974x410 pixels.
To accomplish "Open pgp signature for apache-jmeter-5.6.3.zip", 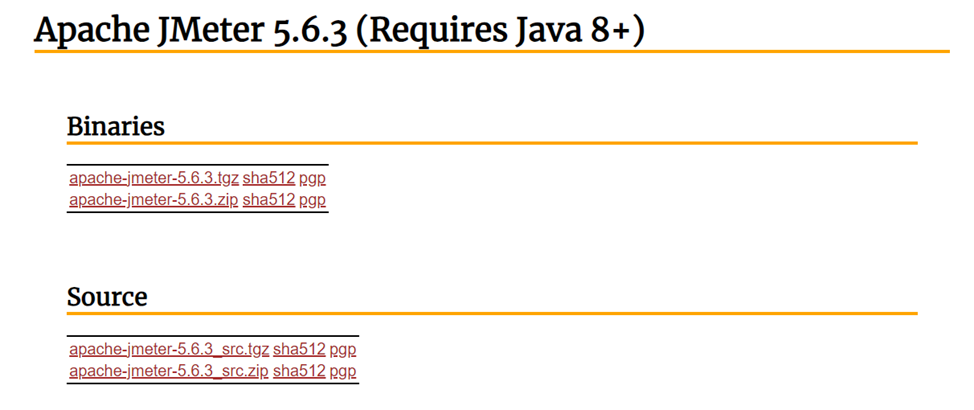I will pyautogui.click(x=312, y=201).
